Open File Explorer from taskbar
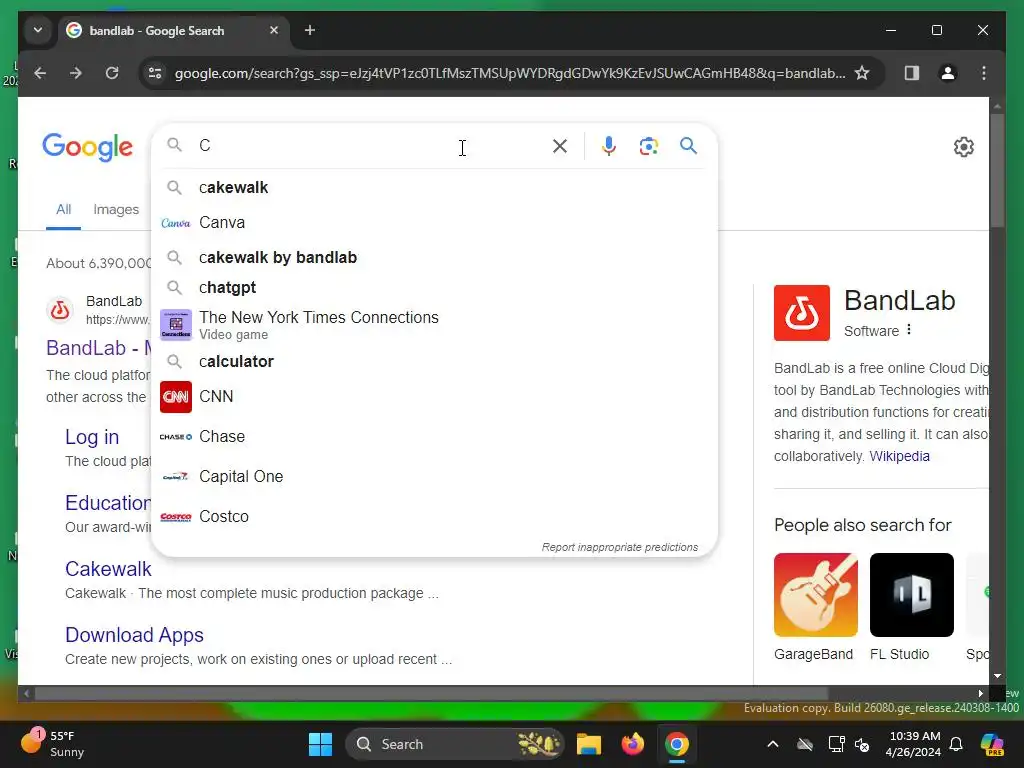This screenshot has height=768, width=1024. tap(588, 744)
